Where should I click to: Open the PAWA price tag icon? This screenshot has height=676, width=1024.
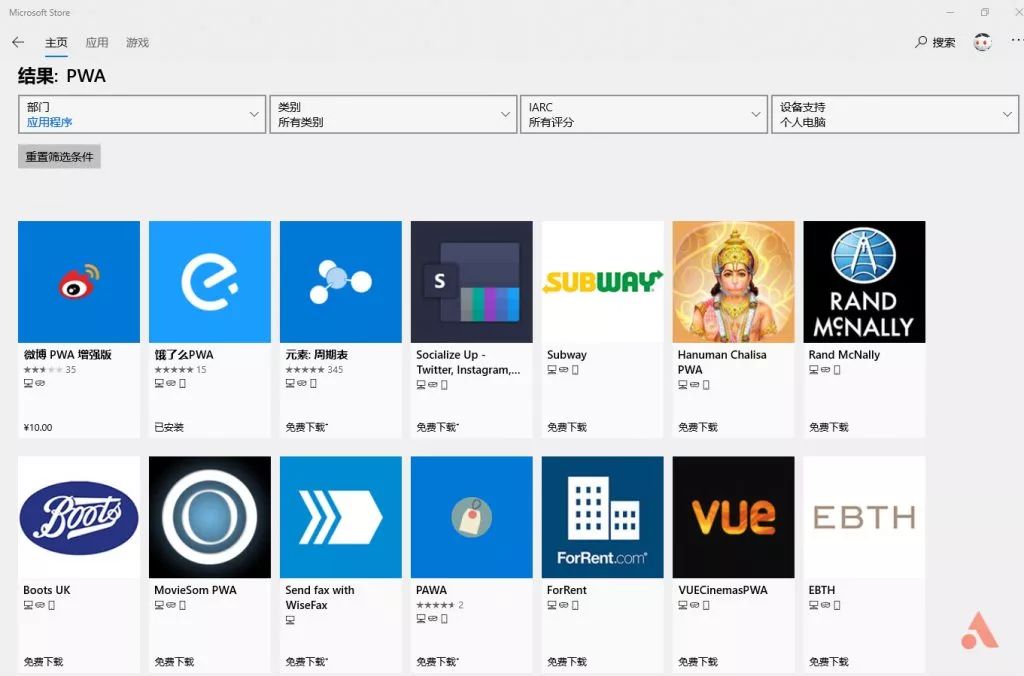point(472,517)
